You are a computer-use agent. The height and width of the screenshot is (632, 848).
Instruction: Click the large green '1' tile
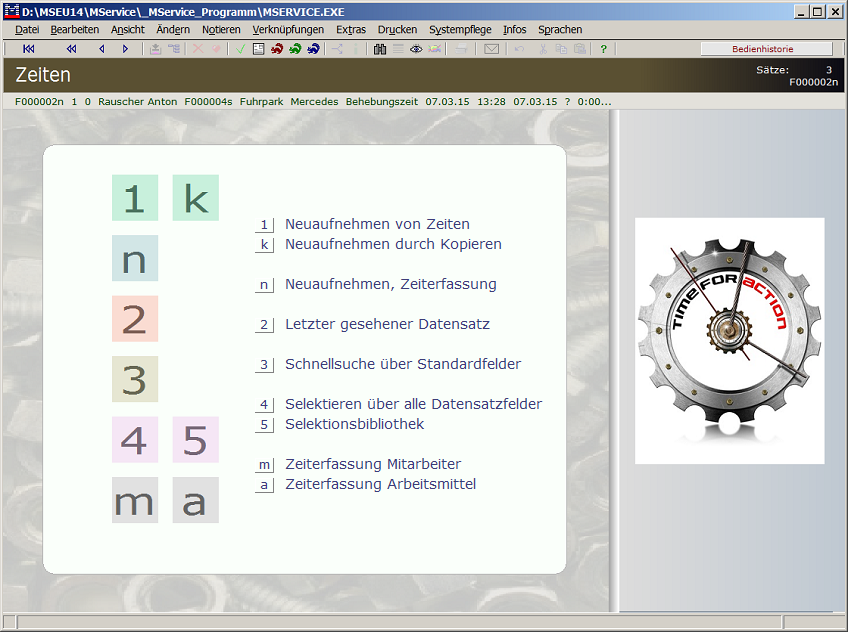(x=134, y=198)
